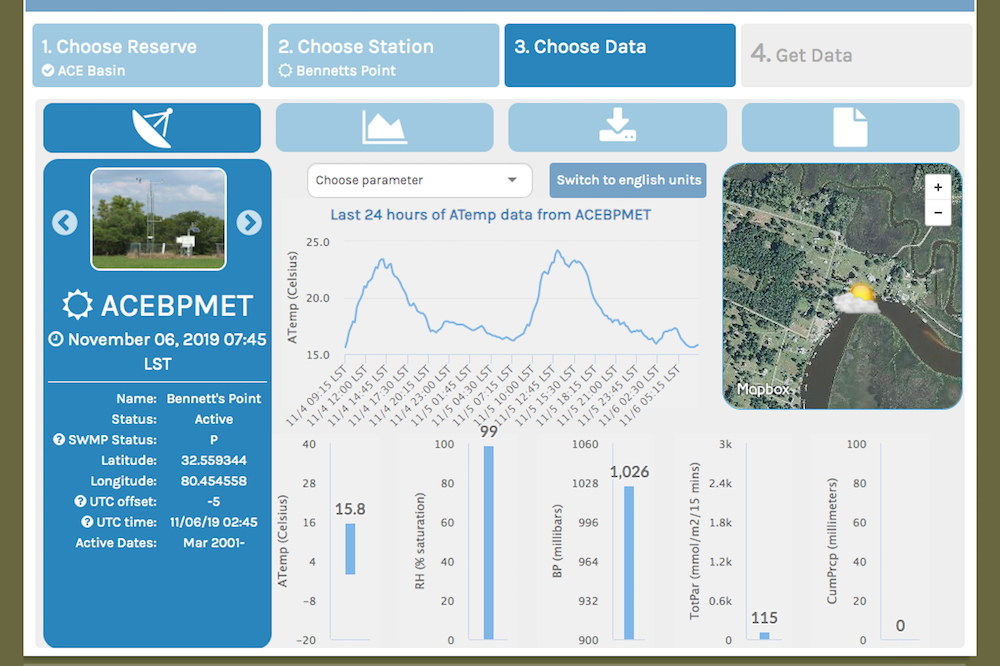
Task: Open the Choose parameter dropdown
Action: pyautogui.click(x=418, y=180)
